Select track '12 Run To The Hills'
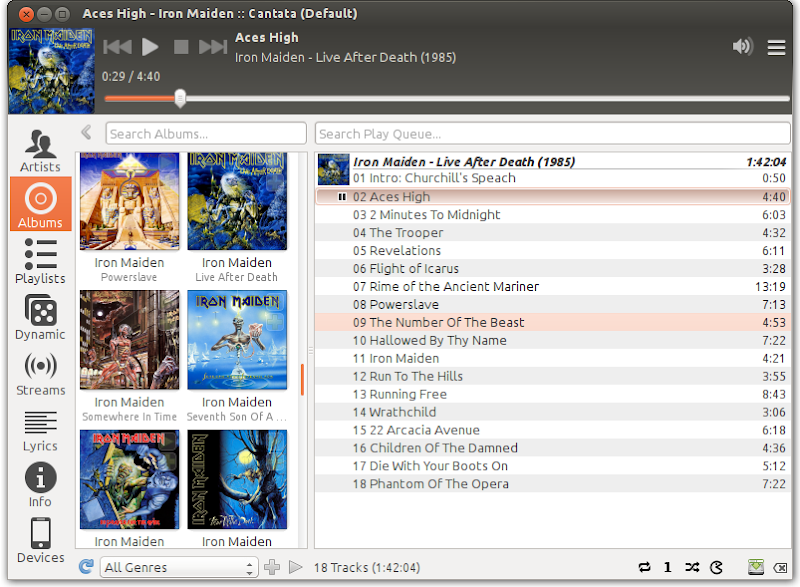 553,376
